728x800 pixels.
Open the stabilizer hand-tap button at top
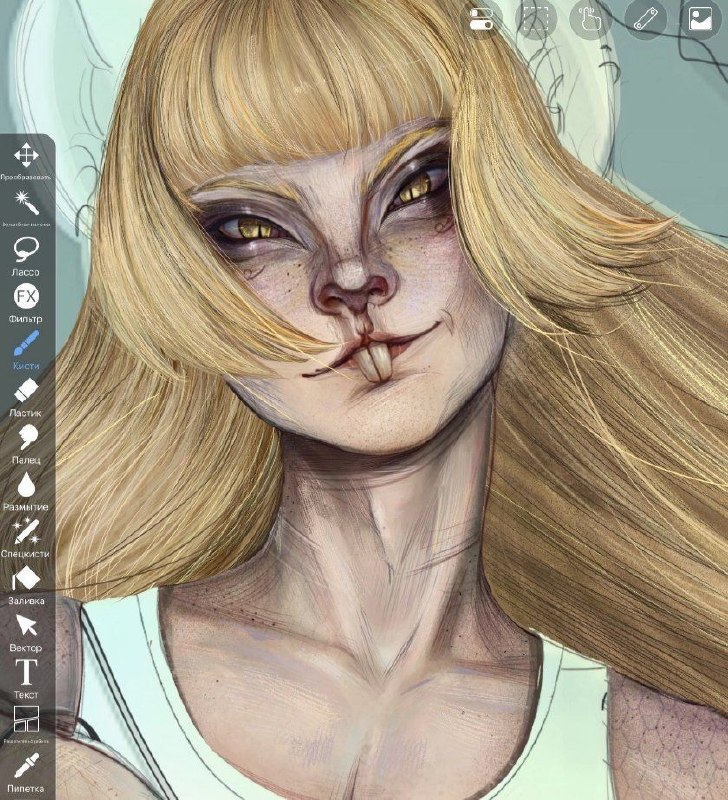pyautogui.click(x=591, y=19)
